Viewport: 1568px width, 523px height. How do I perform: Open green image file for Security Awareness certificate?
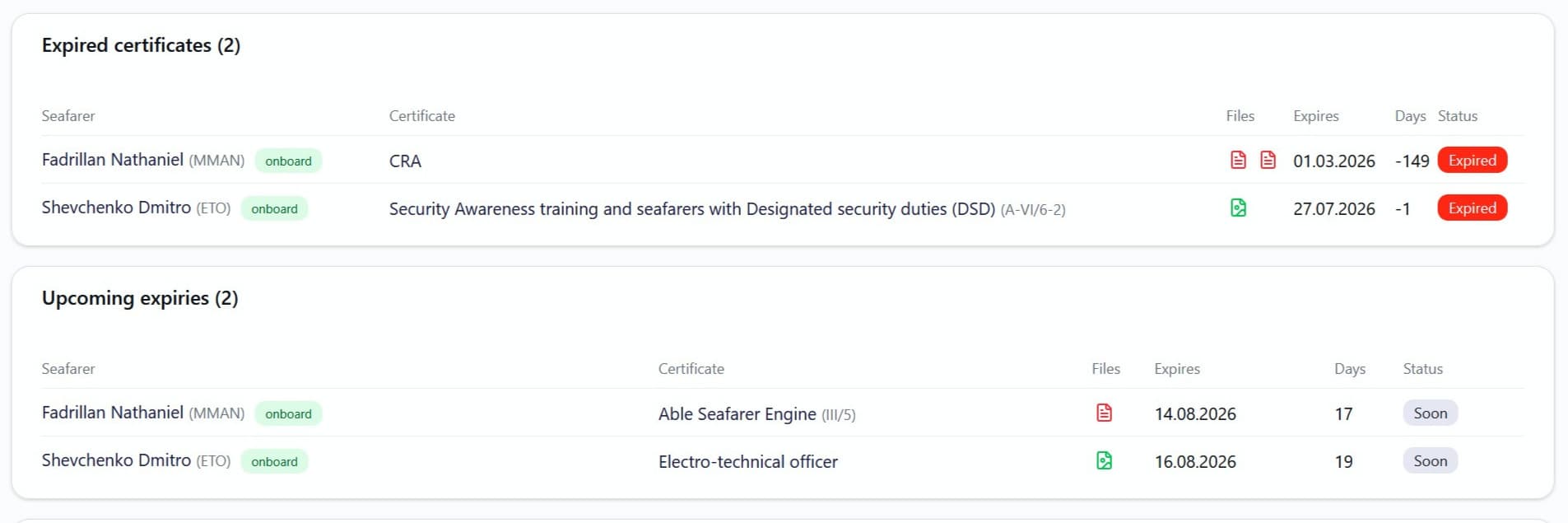point(1238,208)
